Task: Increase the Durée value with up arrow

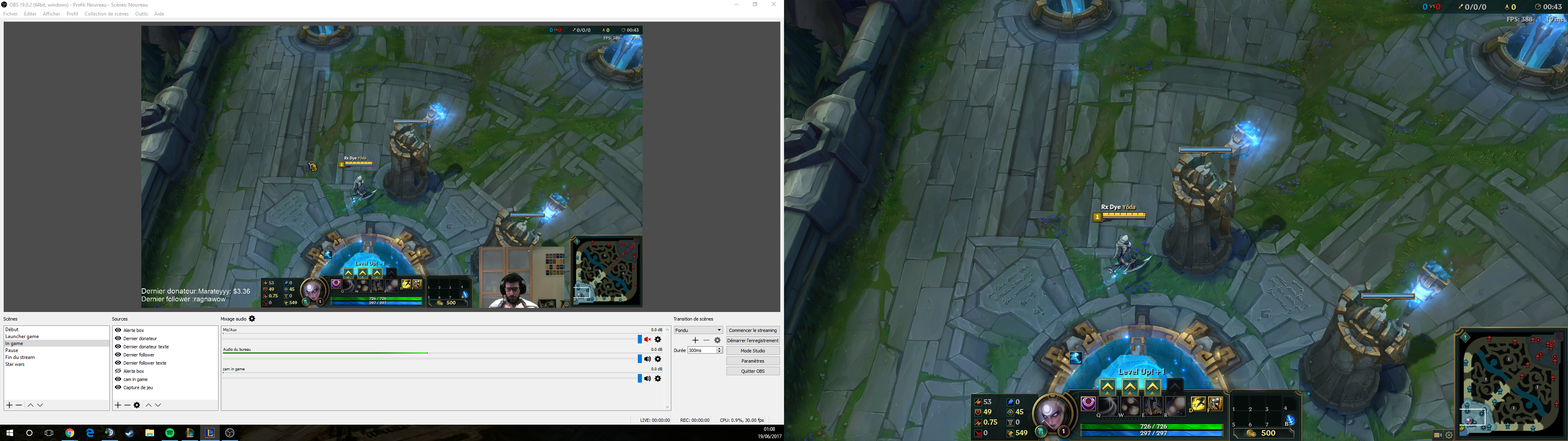Action: tap(719, 349)
